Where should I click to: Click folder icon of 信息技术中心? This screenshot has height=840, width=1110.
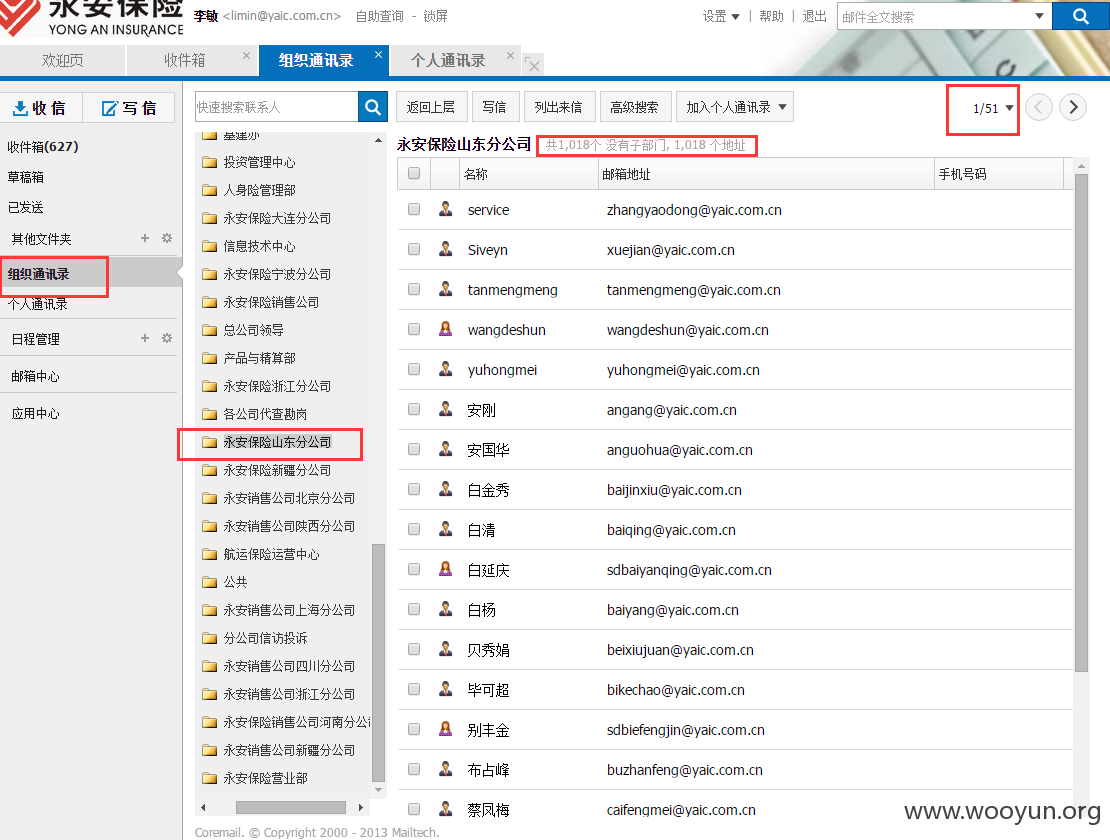click(209, 246)
